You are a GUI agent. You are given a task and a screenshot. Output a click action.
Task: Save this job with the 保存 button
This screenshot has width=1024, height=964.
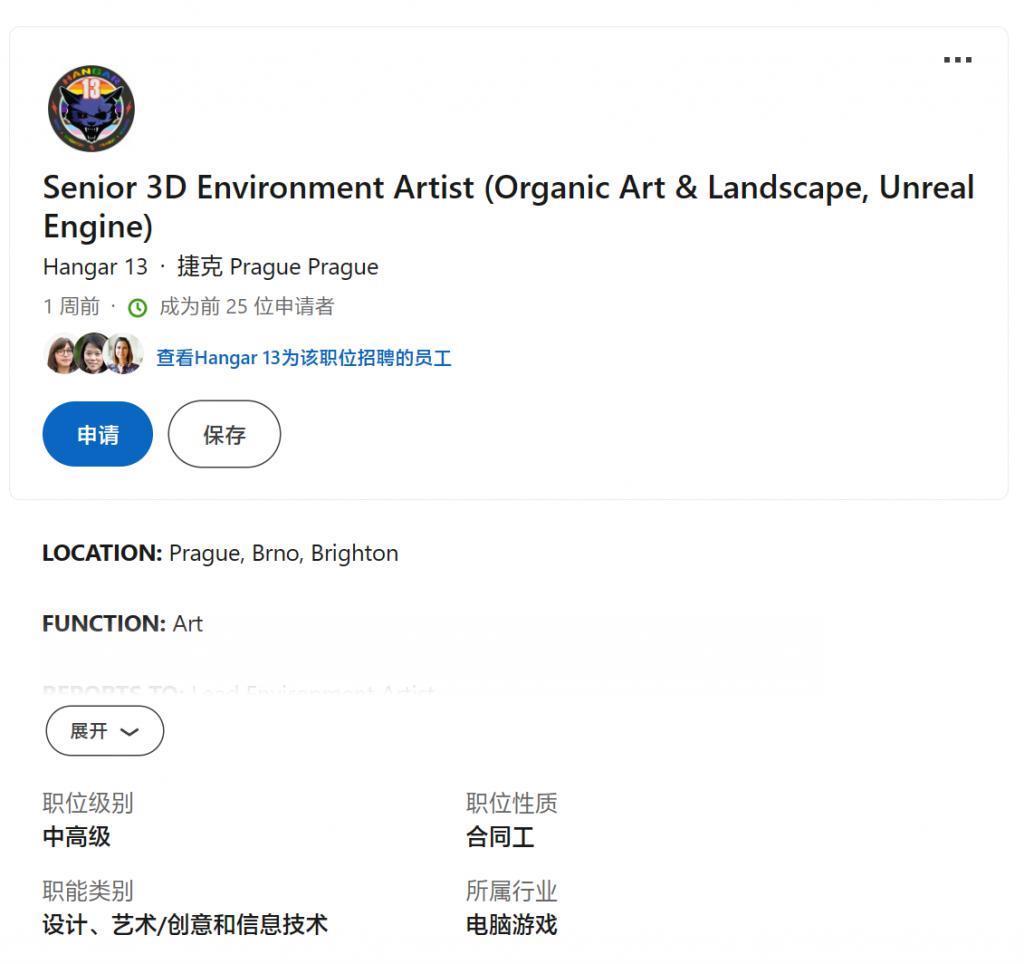[224, 434]
